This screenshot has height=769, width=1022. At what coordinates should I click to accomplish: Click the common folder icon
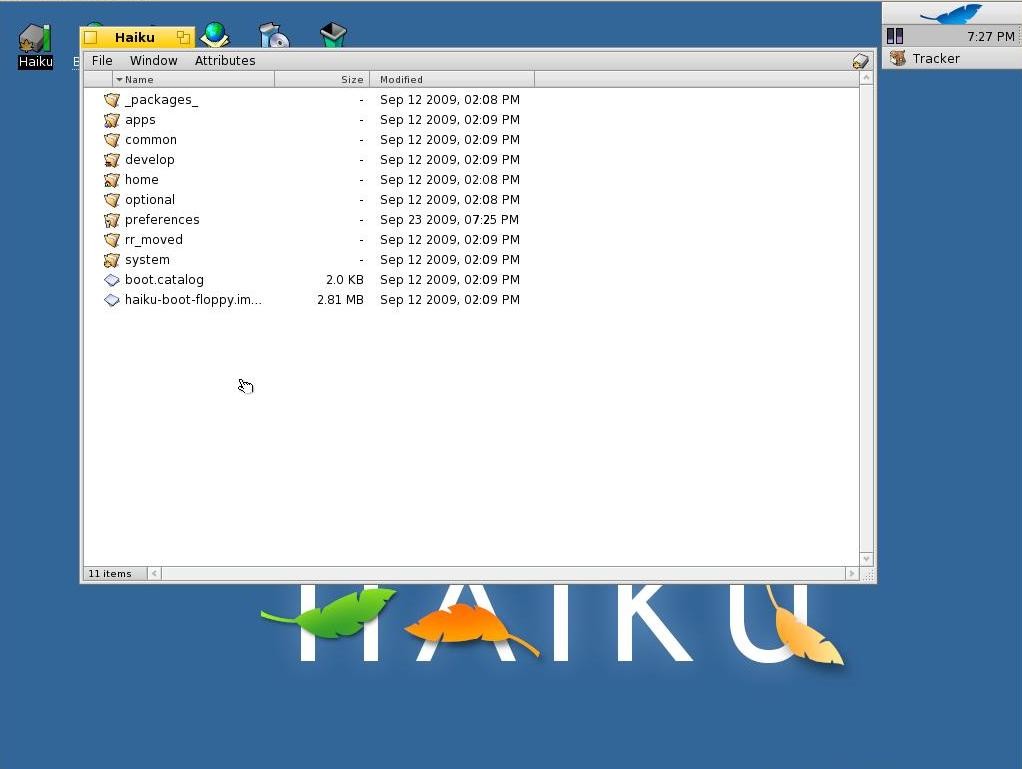coord(112,140)
